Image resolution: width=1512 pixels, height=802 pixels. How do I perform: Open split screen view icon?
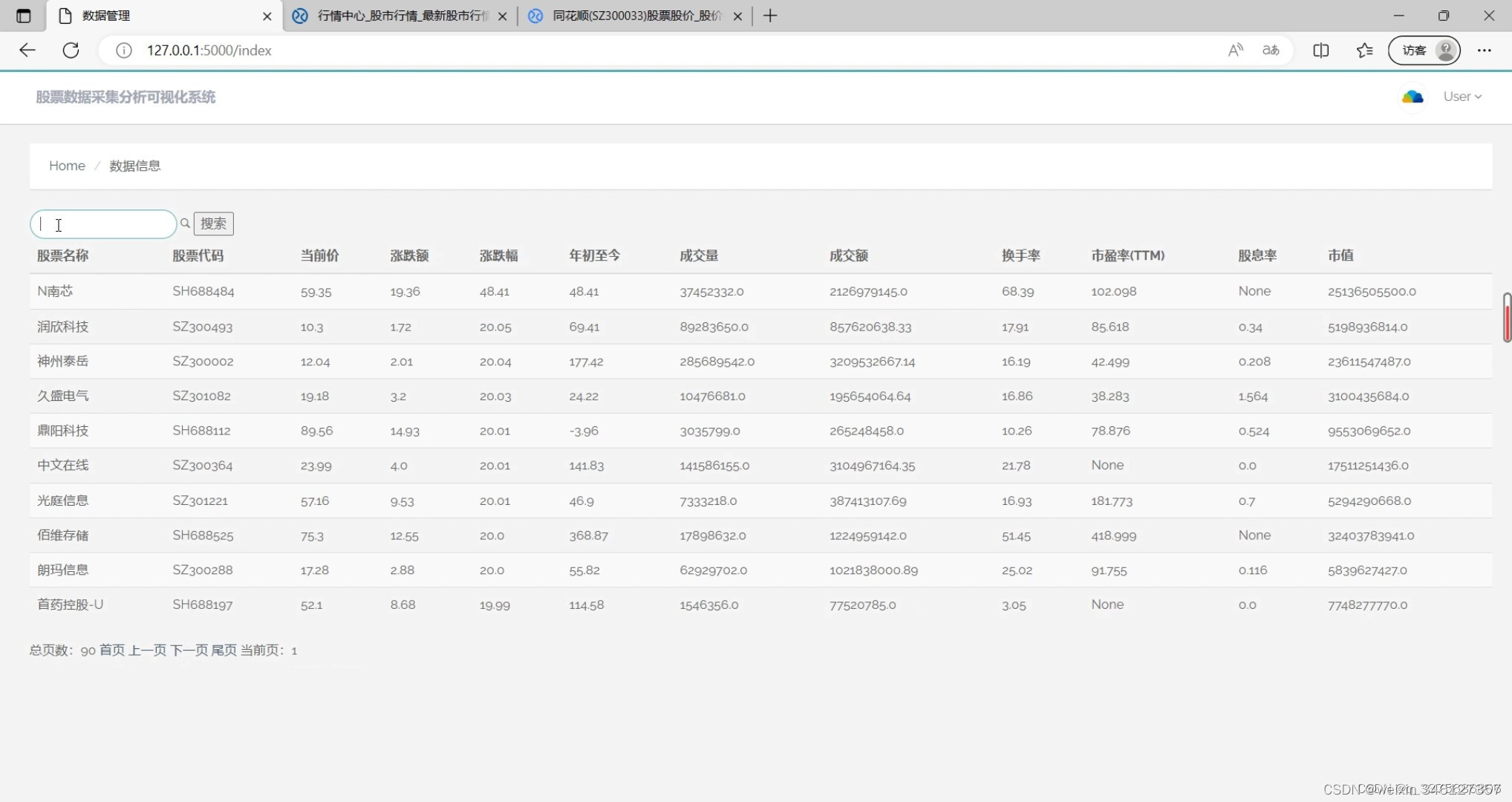point(1322,50)
